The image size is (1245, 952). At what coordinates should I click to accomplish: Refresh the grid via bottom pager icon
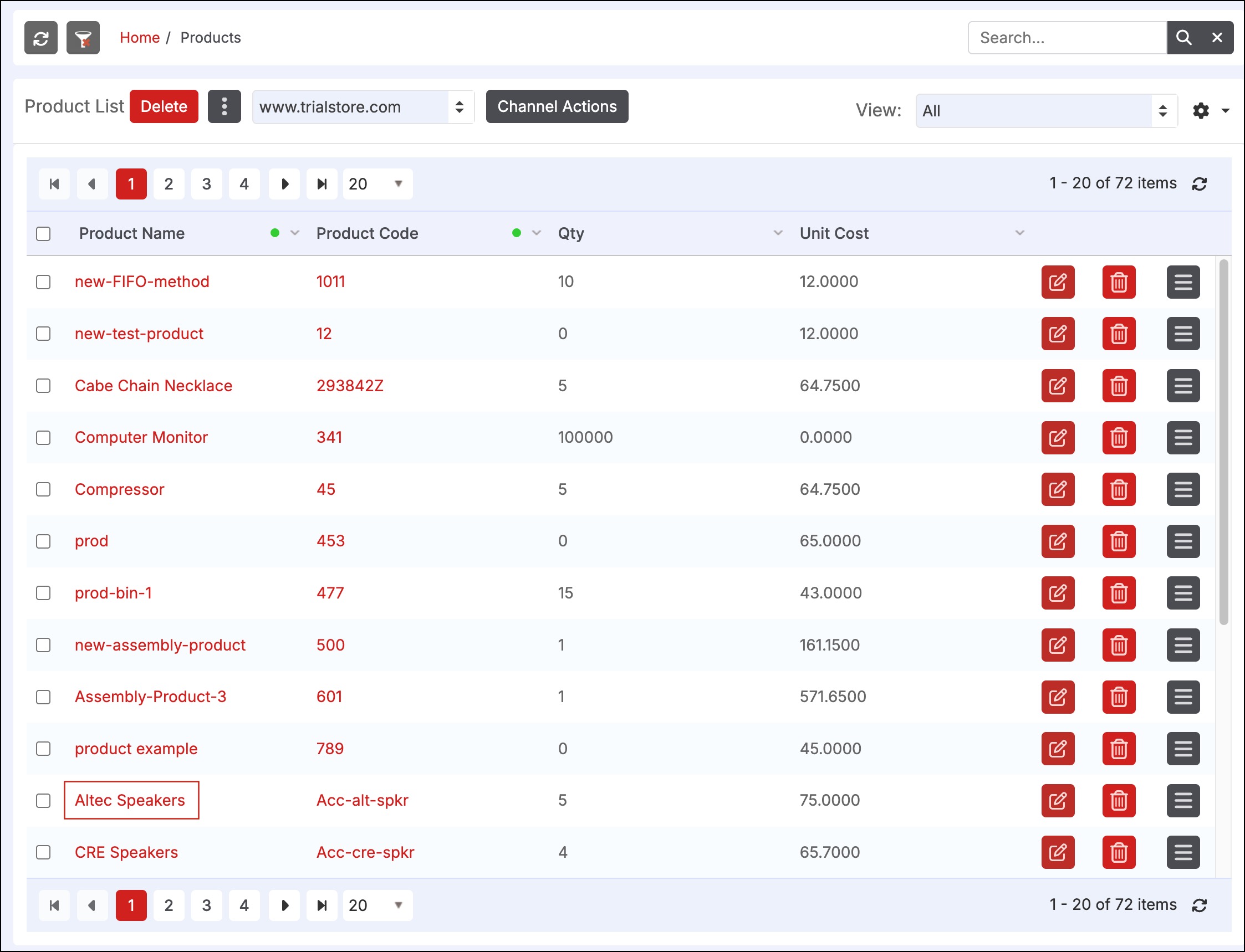point(1199,905)
